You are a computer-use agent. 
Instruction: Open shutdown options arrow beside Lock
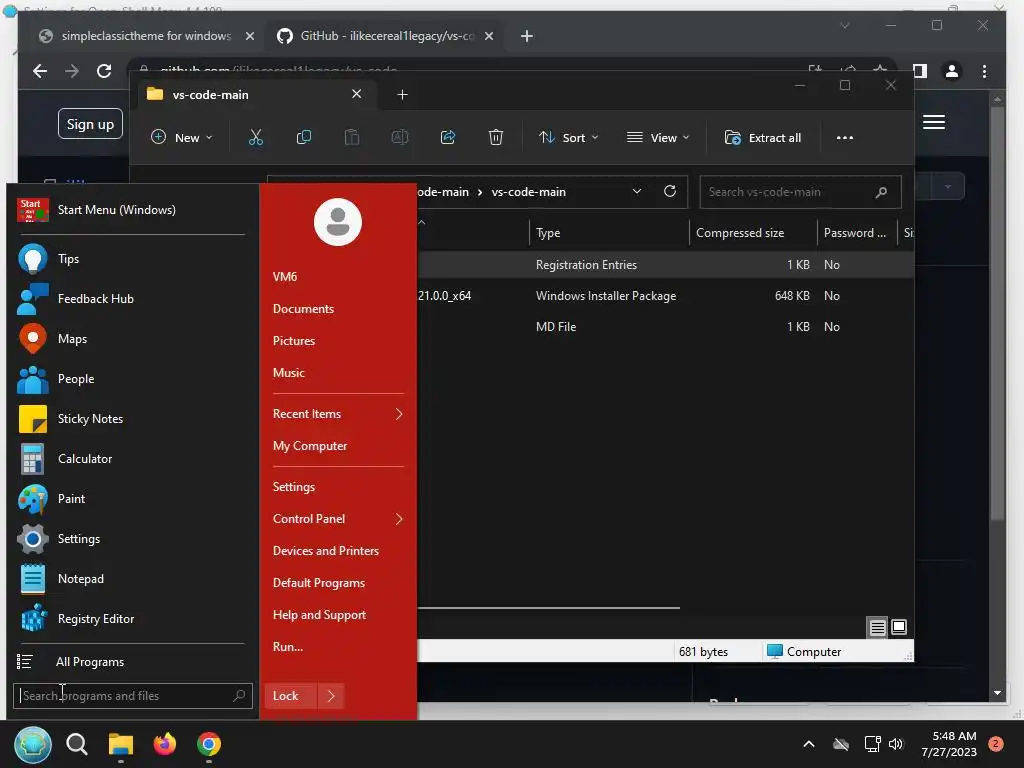pos(331,696)
